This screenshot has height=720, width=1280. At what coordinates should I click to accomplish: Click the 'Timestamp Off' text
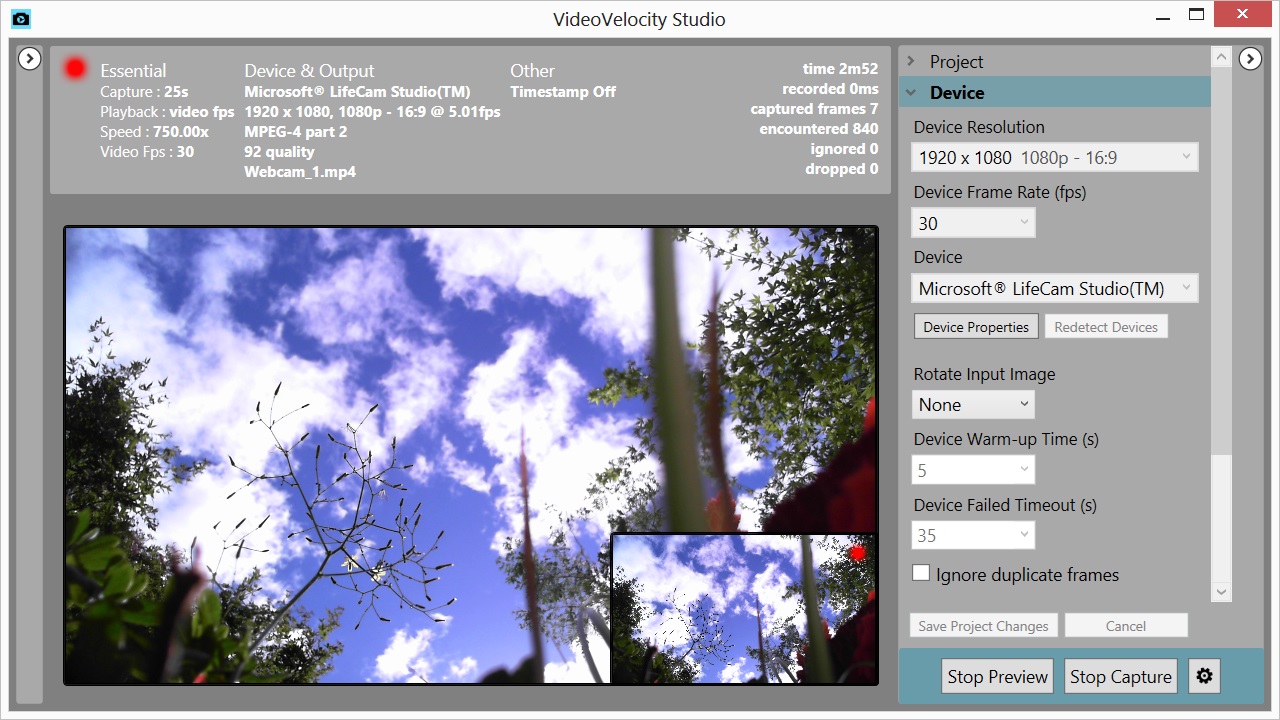(x=563, y=91)
